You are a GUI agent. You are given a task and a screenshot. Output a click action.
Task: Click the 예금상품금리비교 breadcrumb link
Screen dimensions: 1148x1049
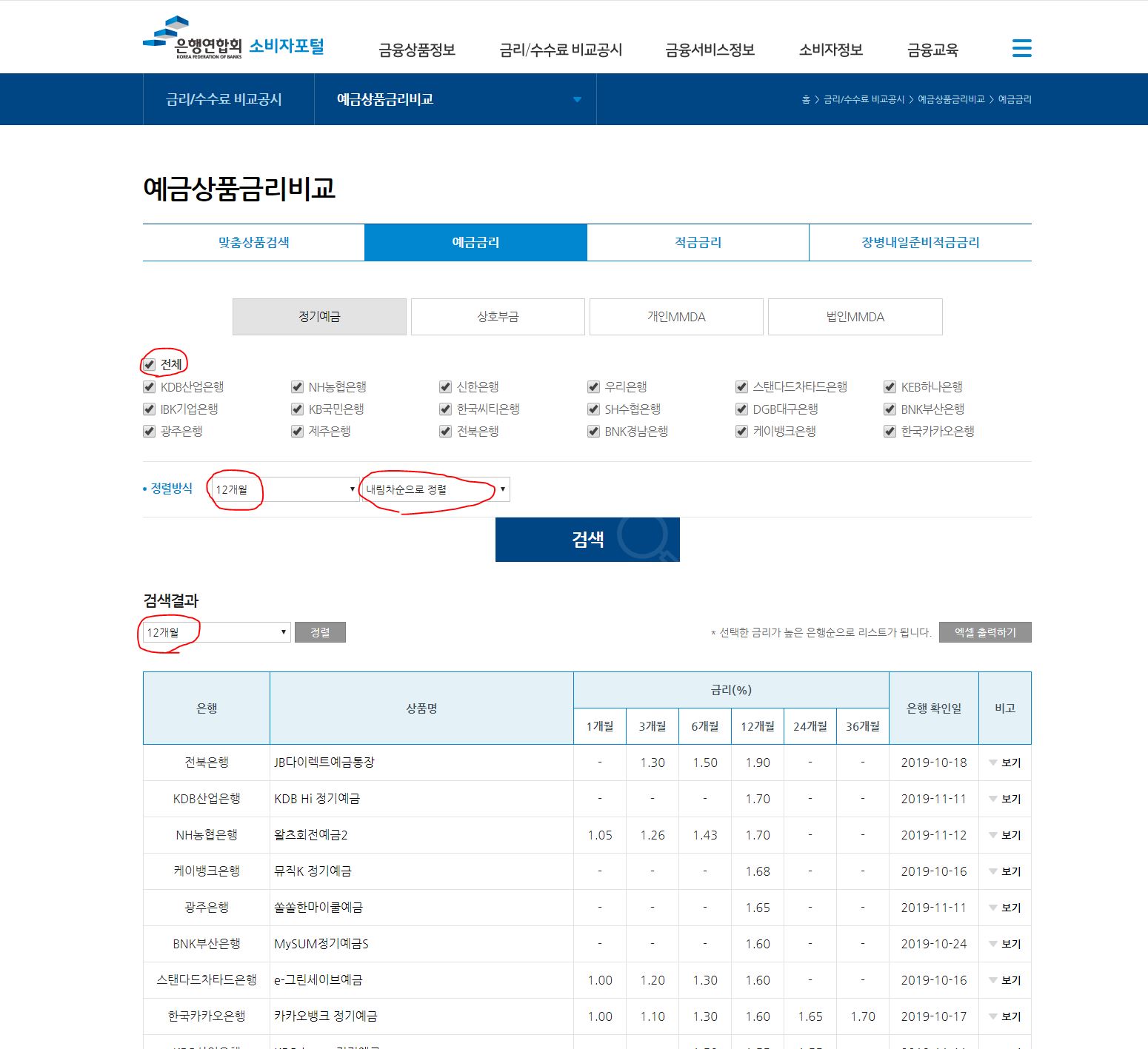tap(951, 99)
